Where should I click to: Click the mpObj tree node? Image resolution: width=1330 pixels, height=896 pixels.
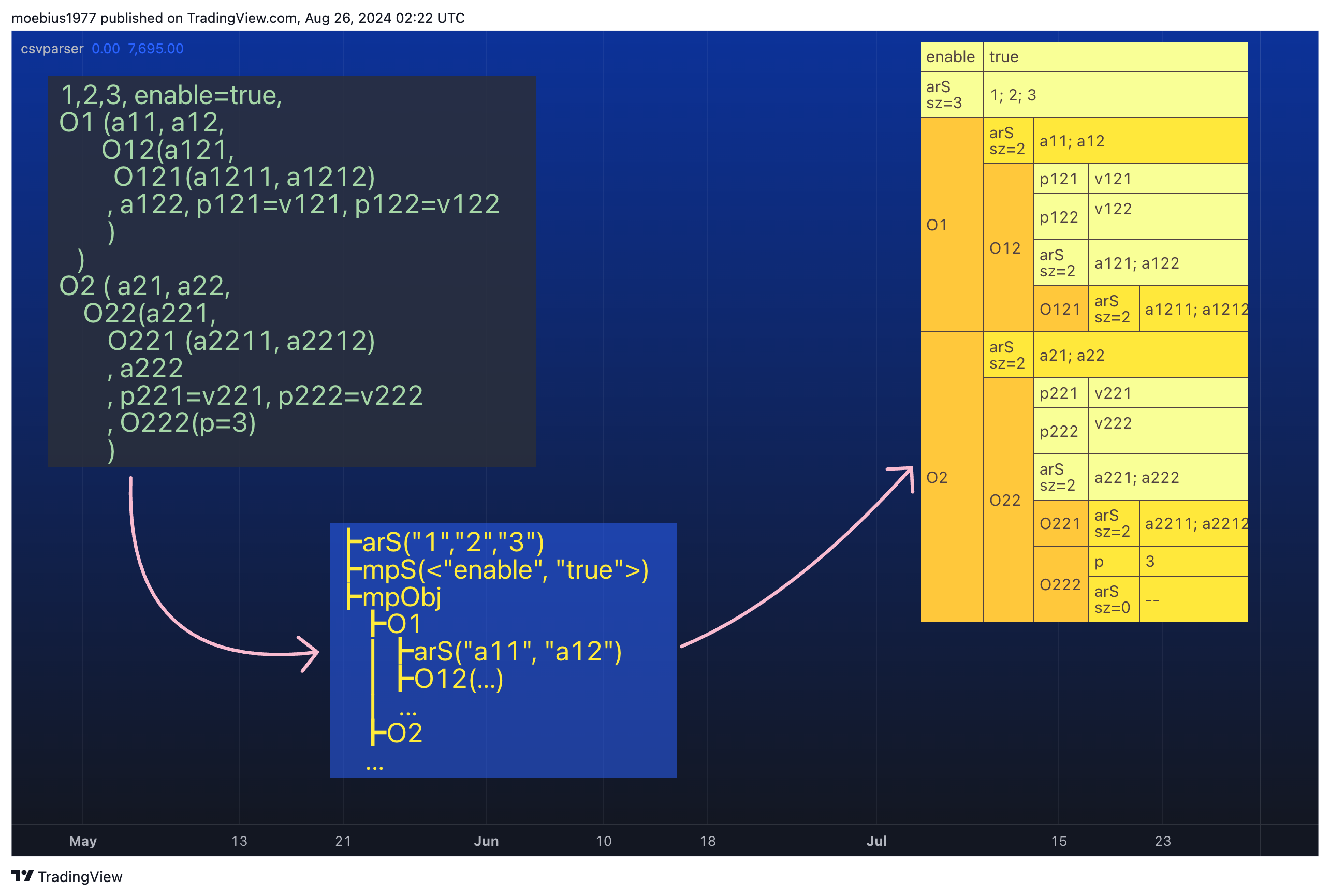tap(394, 597)
